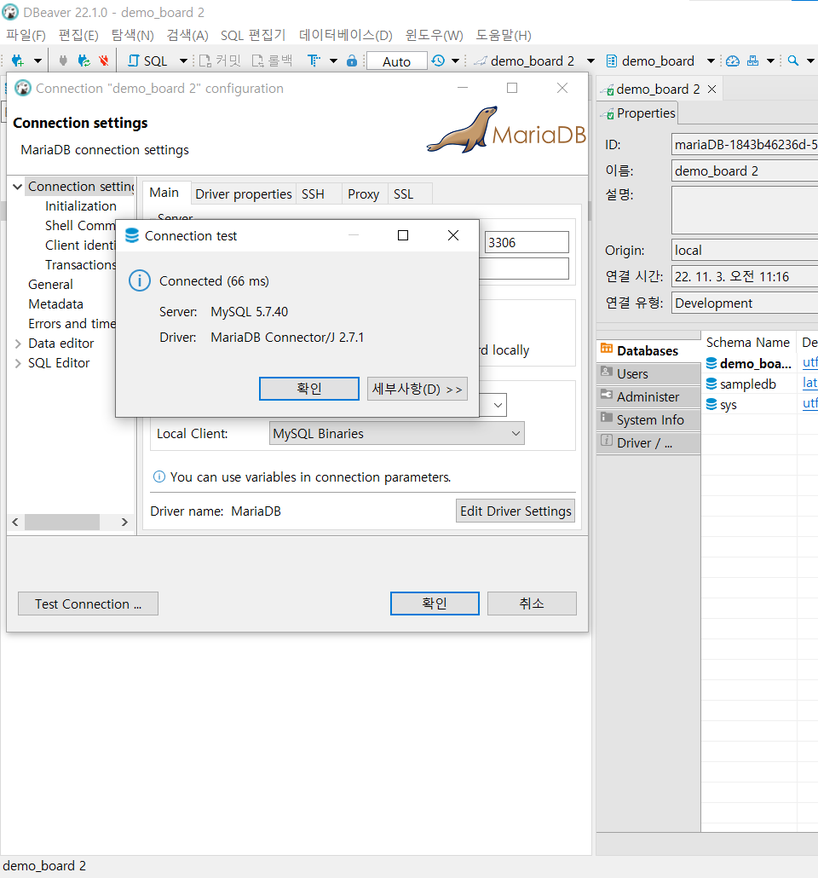Open the 데이터베이스(D) menu

pyautogui.click(x=345, y=35)
